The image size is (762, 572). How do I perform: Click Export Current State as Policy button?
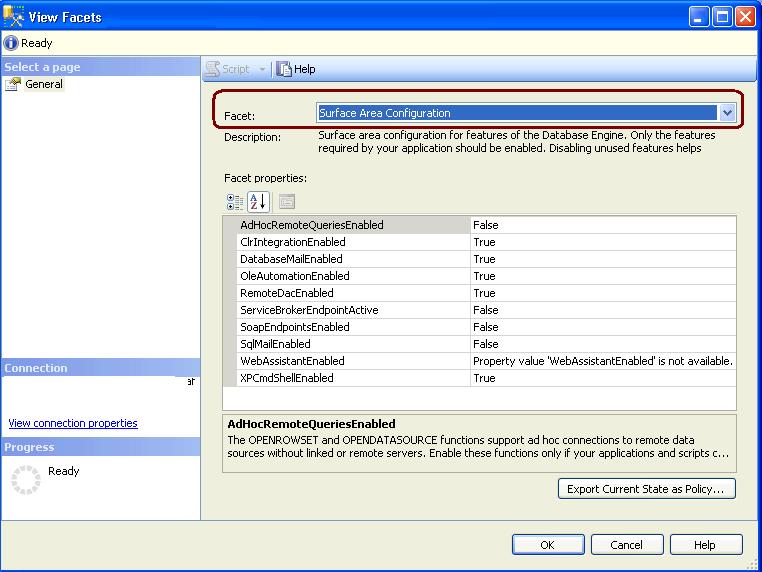coord(647,489)
